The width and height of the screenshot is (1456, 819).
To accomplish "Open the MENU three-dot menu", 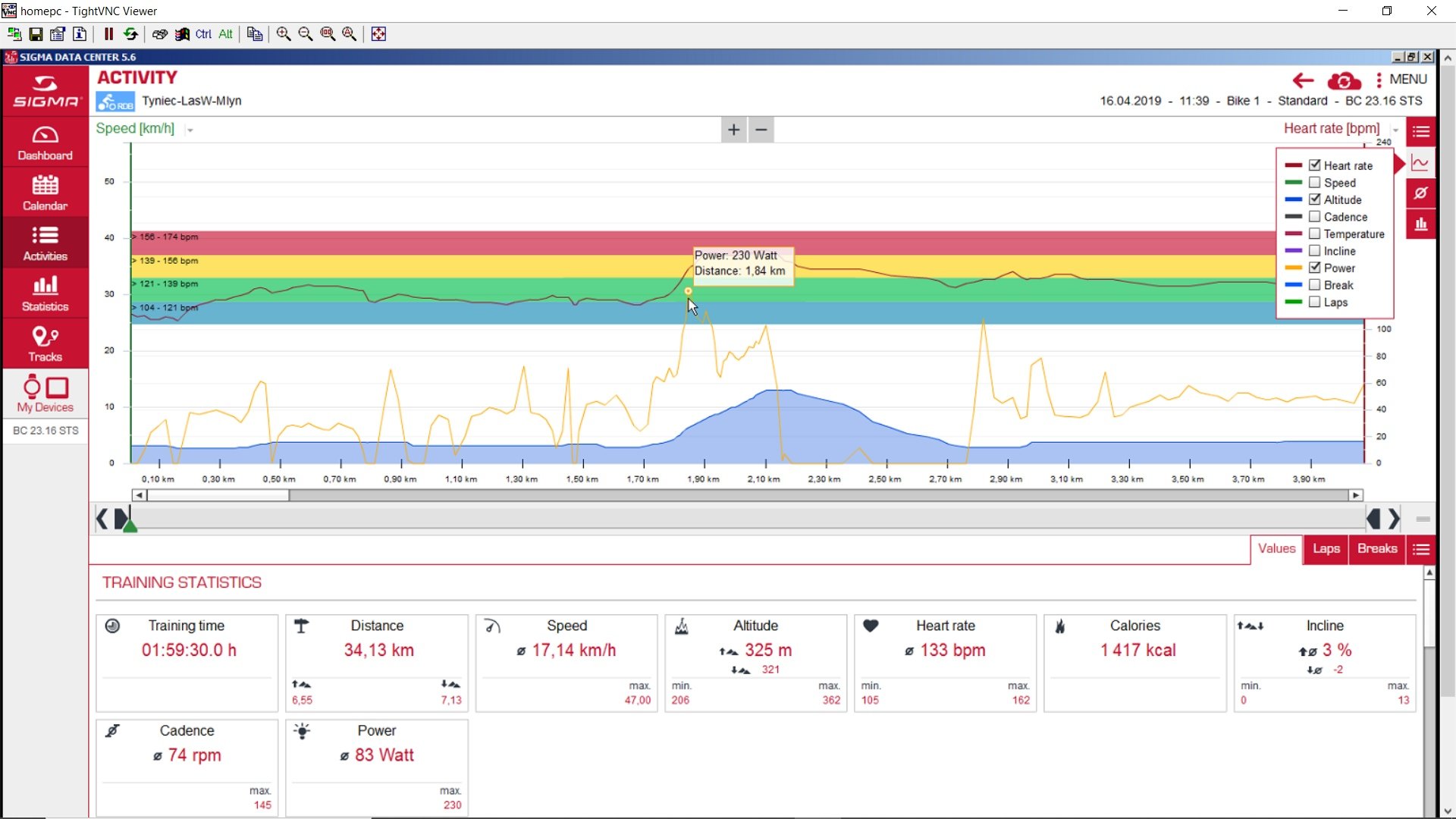I will 1401,79.
